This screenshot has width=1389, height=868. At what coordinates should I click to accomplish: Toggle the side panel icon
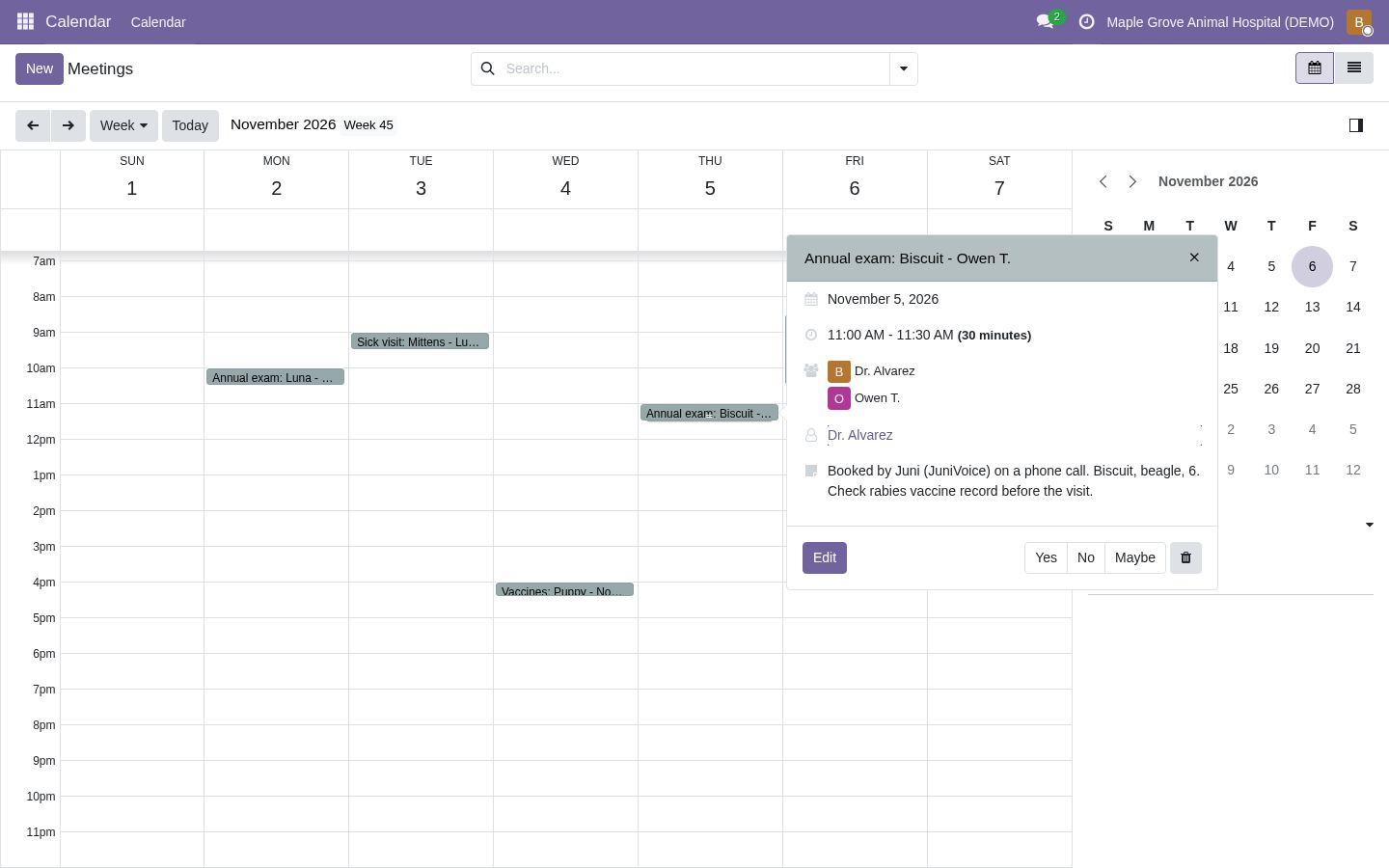pyautogui.click(x=1355, y=125)
